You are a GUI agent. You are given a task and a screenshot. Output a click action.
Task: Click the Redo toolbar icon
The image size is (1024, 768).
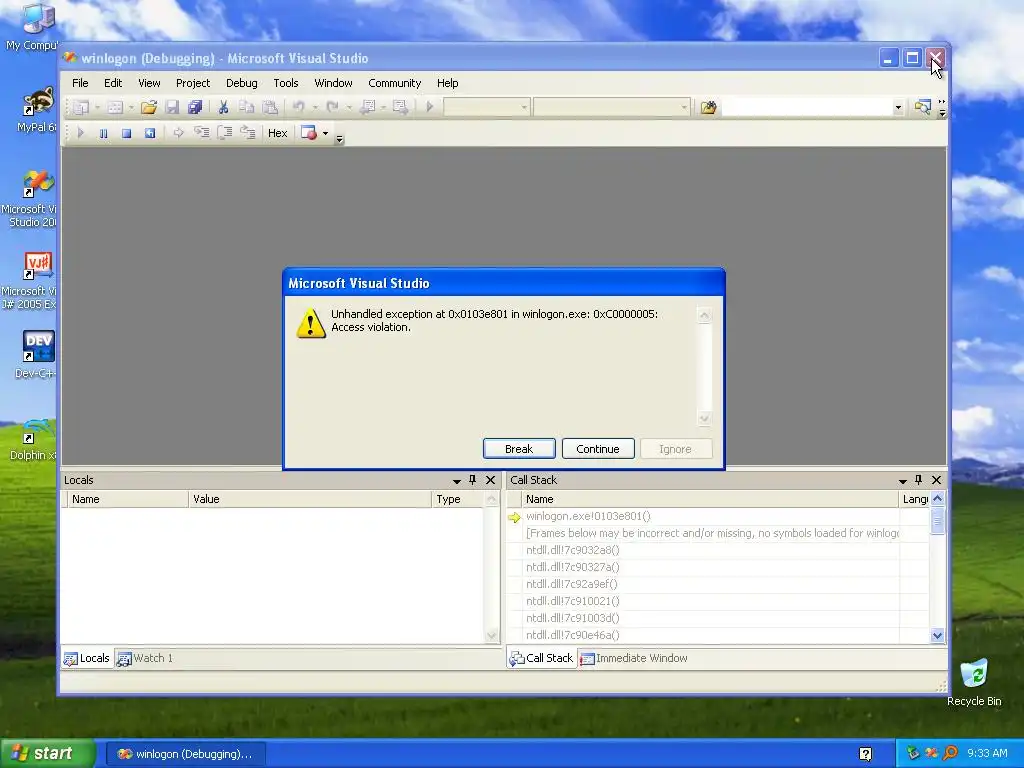[x=332, y=107]
